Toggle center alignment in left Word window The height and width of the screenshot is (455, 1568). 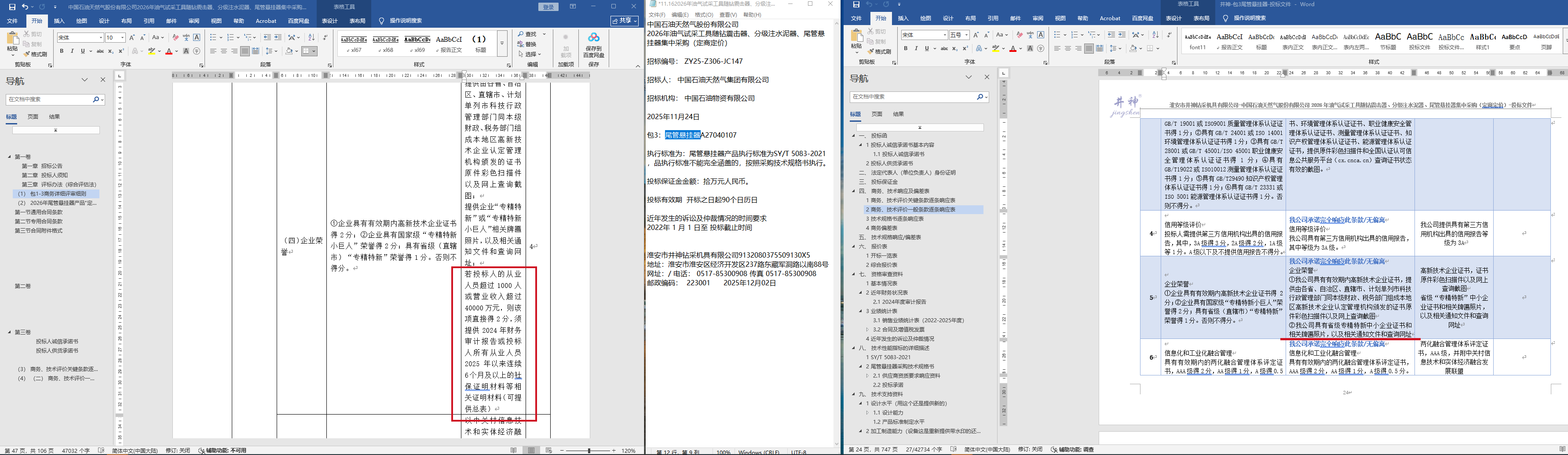[x=223, y=51]
